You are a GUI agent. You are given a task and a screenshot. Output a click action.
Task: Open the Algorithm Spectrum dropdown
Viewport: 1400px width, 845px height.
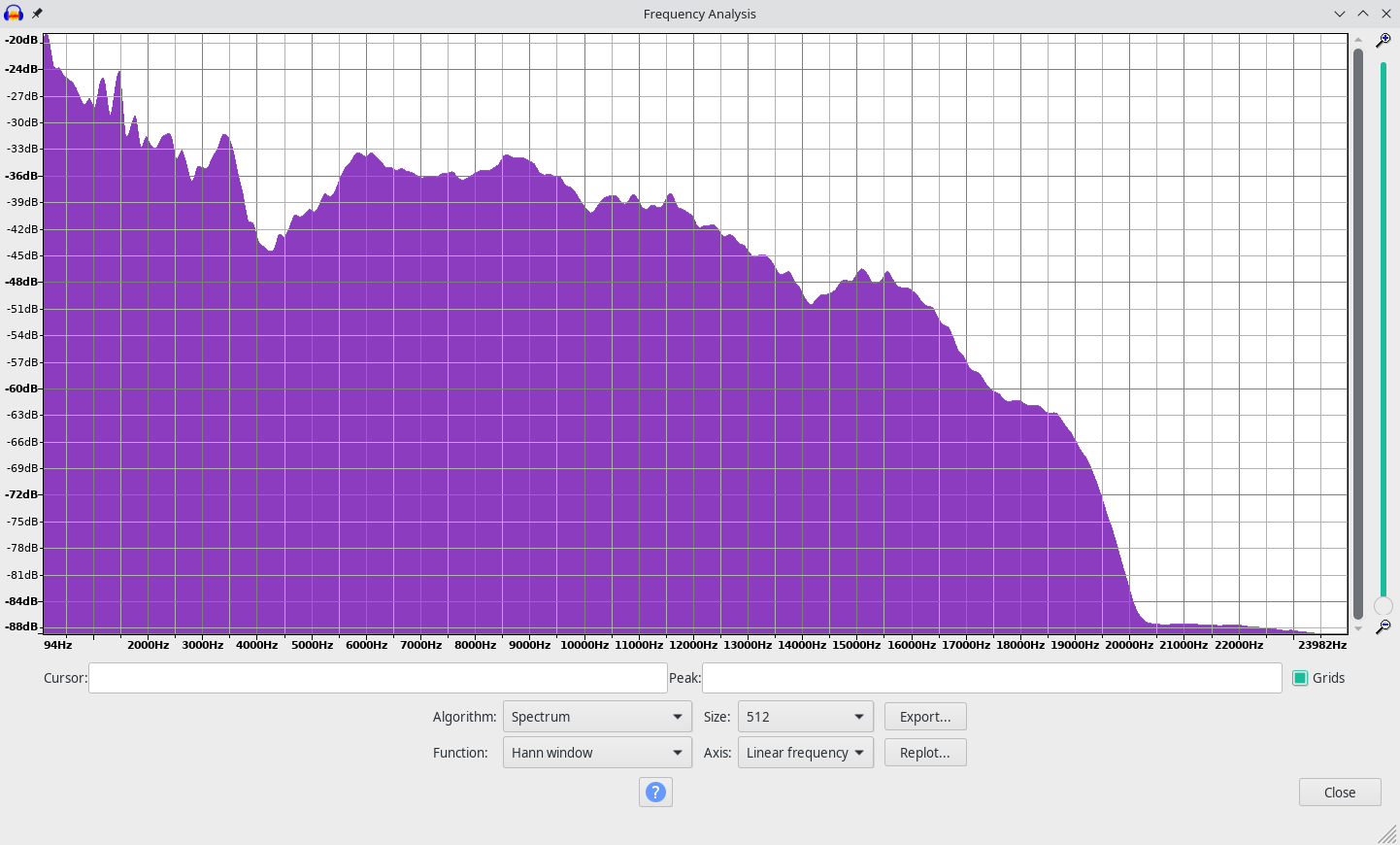point(597,717)
